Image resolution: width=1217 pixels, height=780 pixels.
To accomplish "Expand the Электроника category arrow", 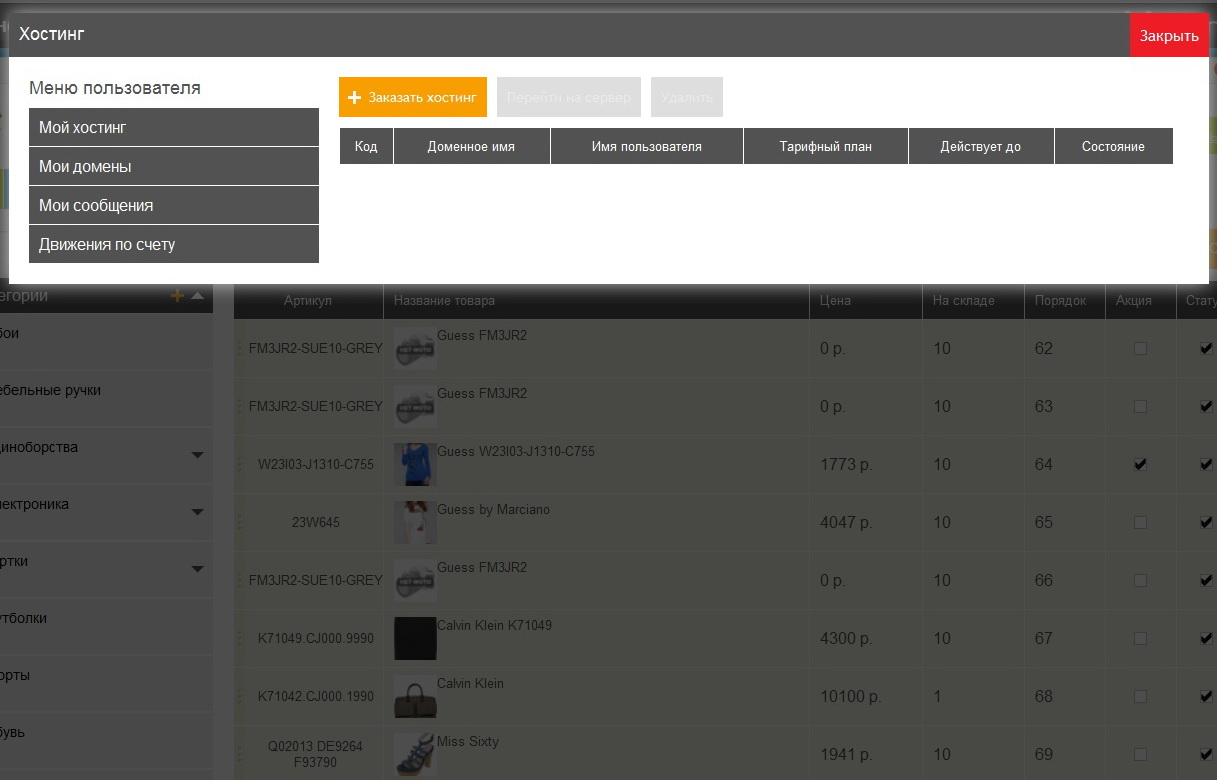I will click(197, 512).
